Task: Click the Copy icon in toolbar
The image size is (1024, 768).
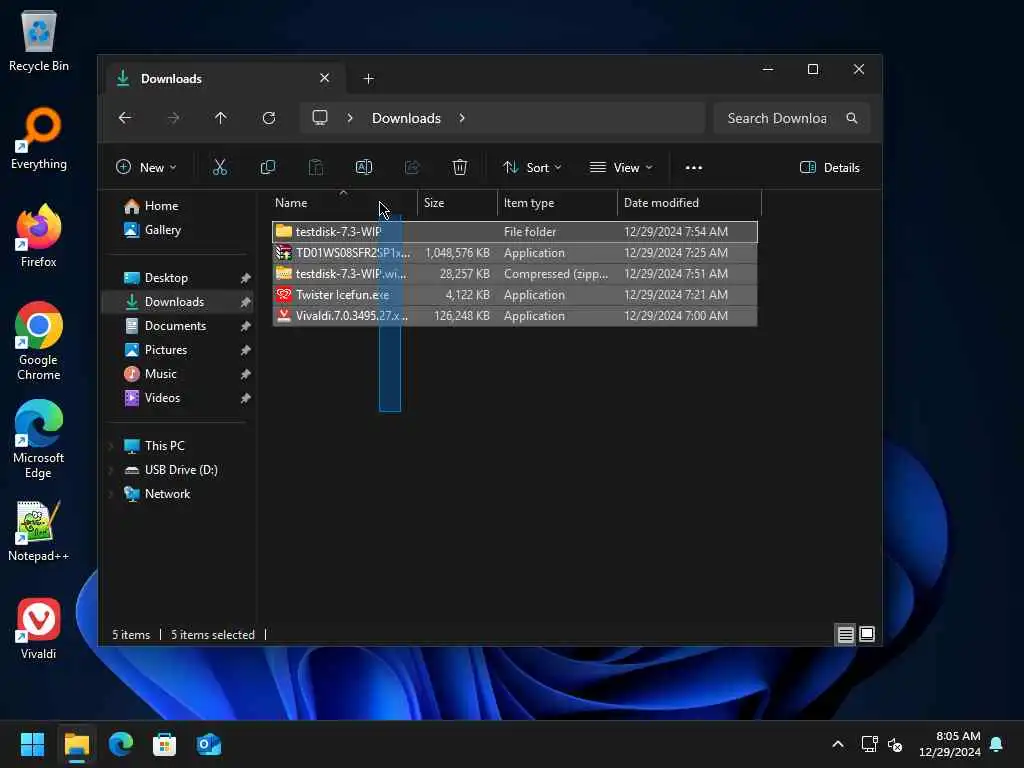Action: [268, 167]
